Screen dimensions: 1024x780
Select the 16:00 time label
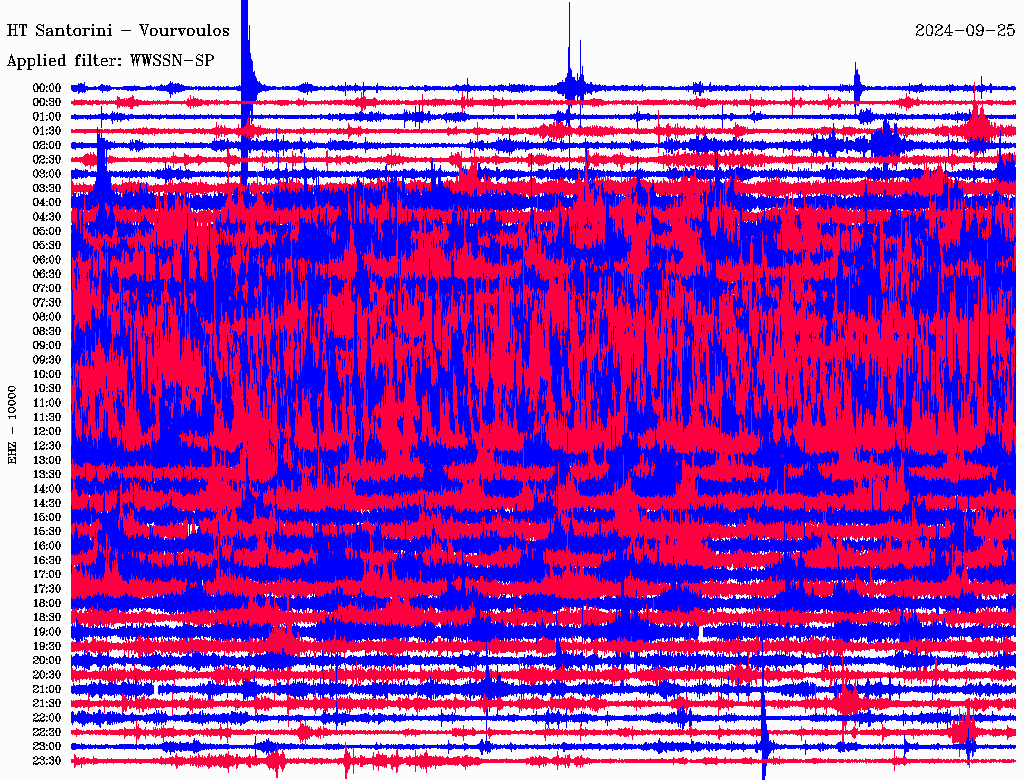point(47,546)
